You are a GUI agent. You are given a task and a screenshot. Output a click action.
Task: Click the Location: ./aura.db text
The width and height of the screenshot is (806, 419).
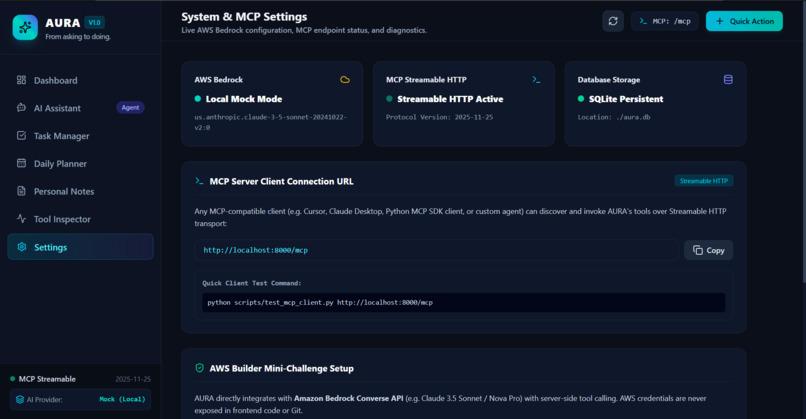point(614,117)
